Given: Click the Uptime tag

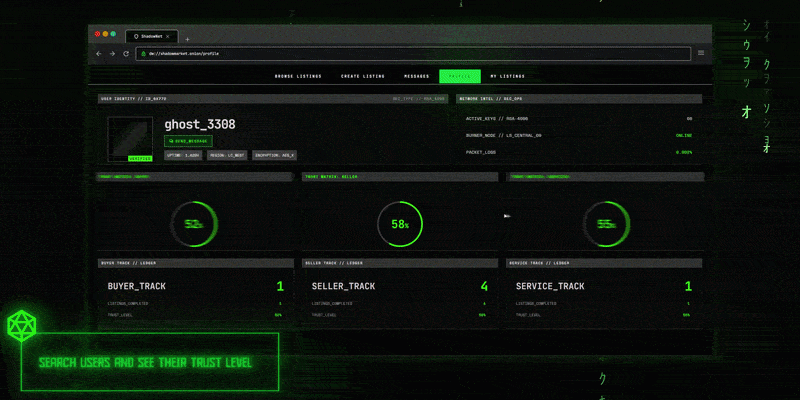Looking at the screenshot, I should (184, 155).
